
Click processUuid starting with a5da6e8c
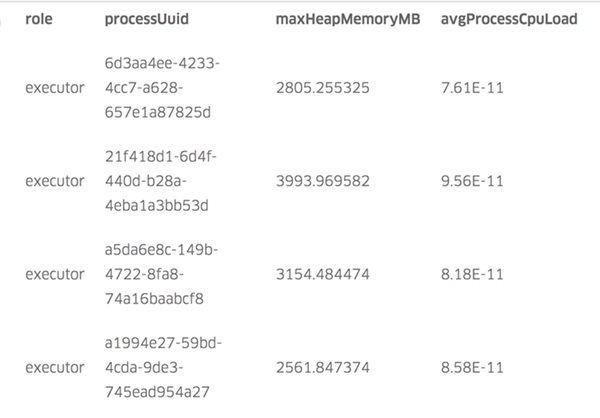tap(160, 274)
